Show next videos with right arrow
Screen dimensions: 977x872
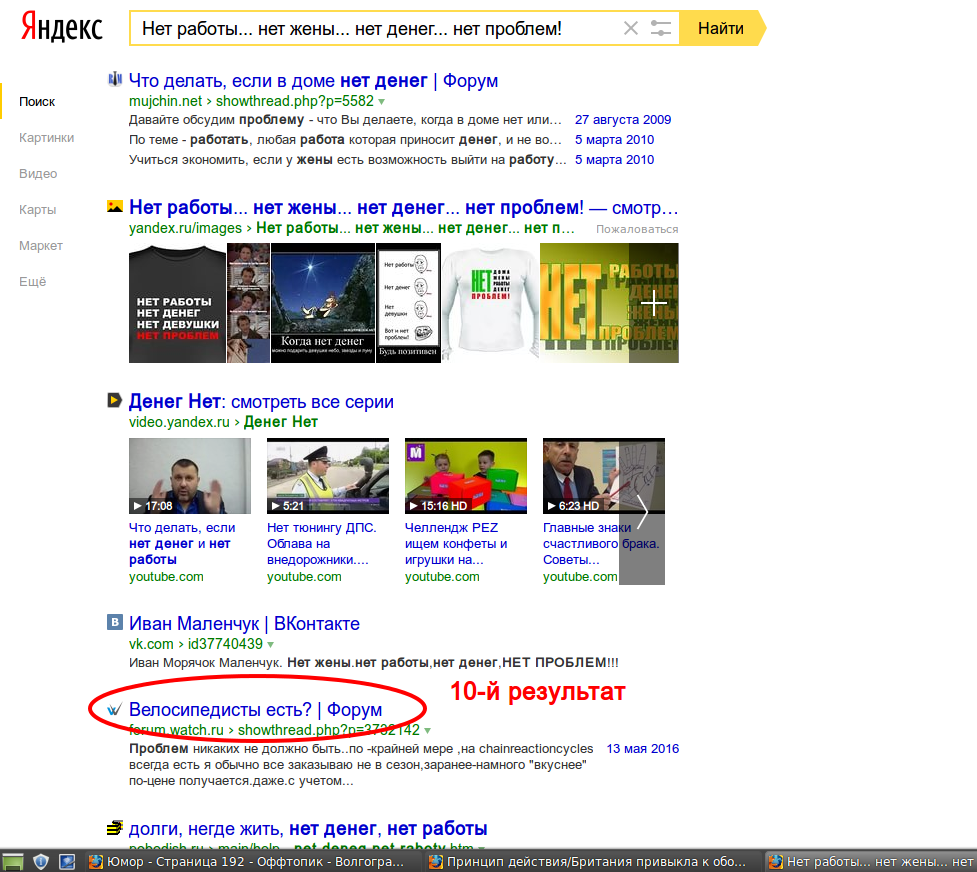642,511
